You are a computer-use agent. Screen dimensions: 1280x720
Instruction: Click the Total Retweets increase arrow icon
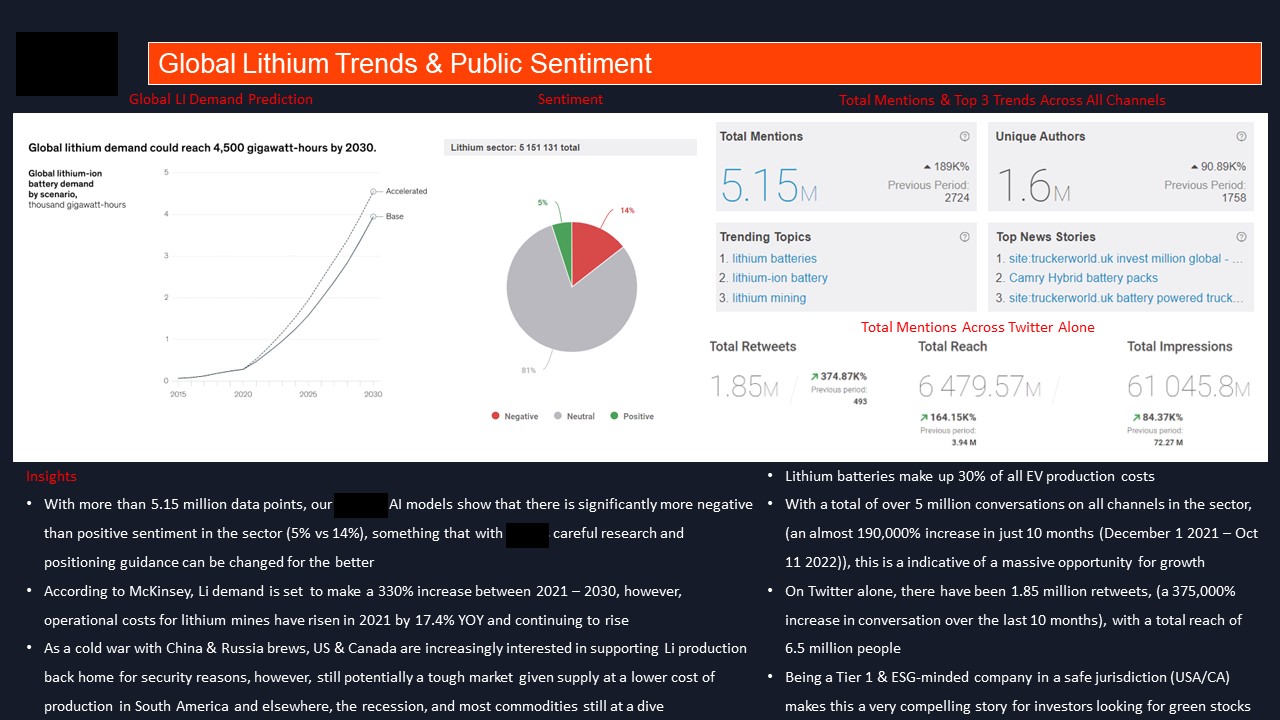pos(815,377)
